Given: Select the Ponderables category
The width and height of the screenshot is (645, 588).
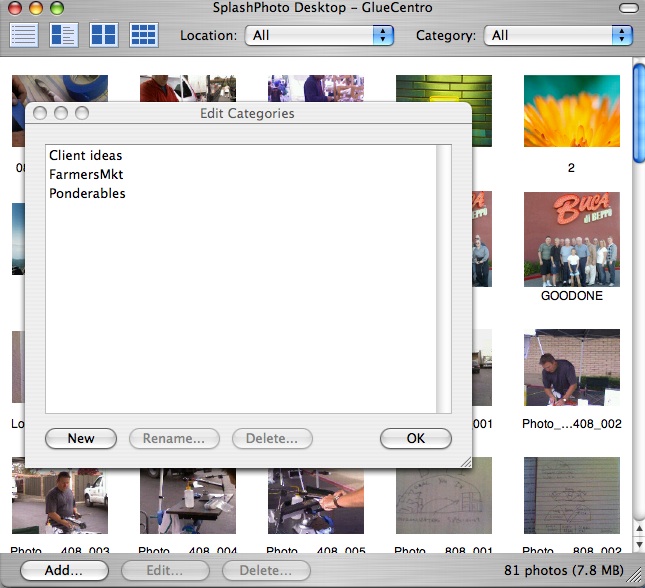Looking at the screenshot, I should [x=87, y=194].
